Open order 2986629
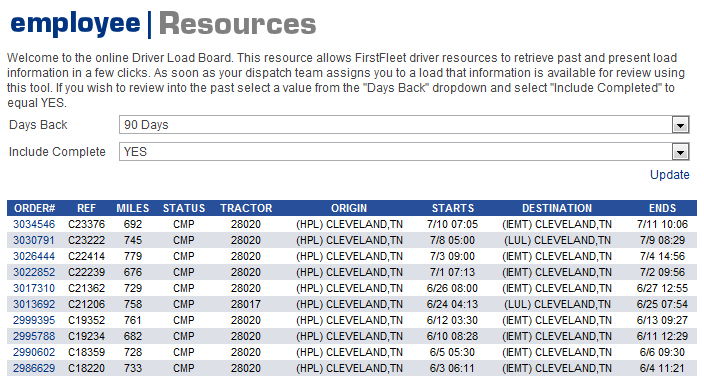Image resolution: width=704 pixels, height=390 pixels. click(34, 368)
